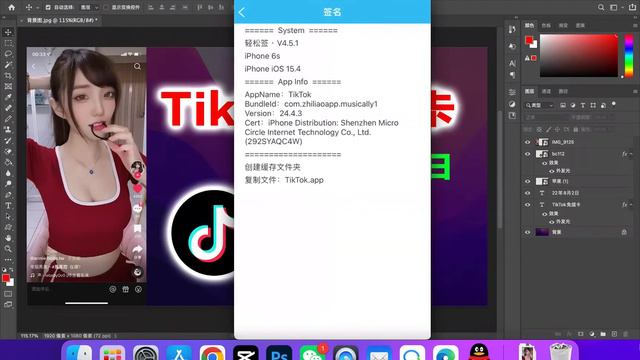Image resolution: width=640 pixels, height=360 pixels.
Task: Select the Magic Wand tool
Action: pyautogui.click(x=8, y=64)
